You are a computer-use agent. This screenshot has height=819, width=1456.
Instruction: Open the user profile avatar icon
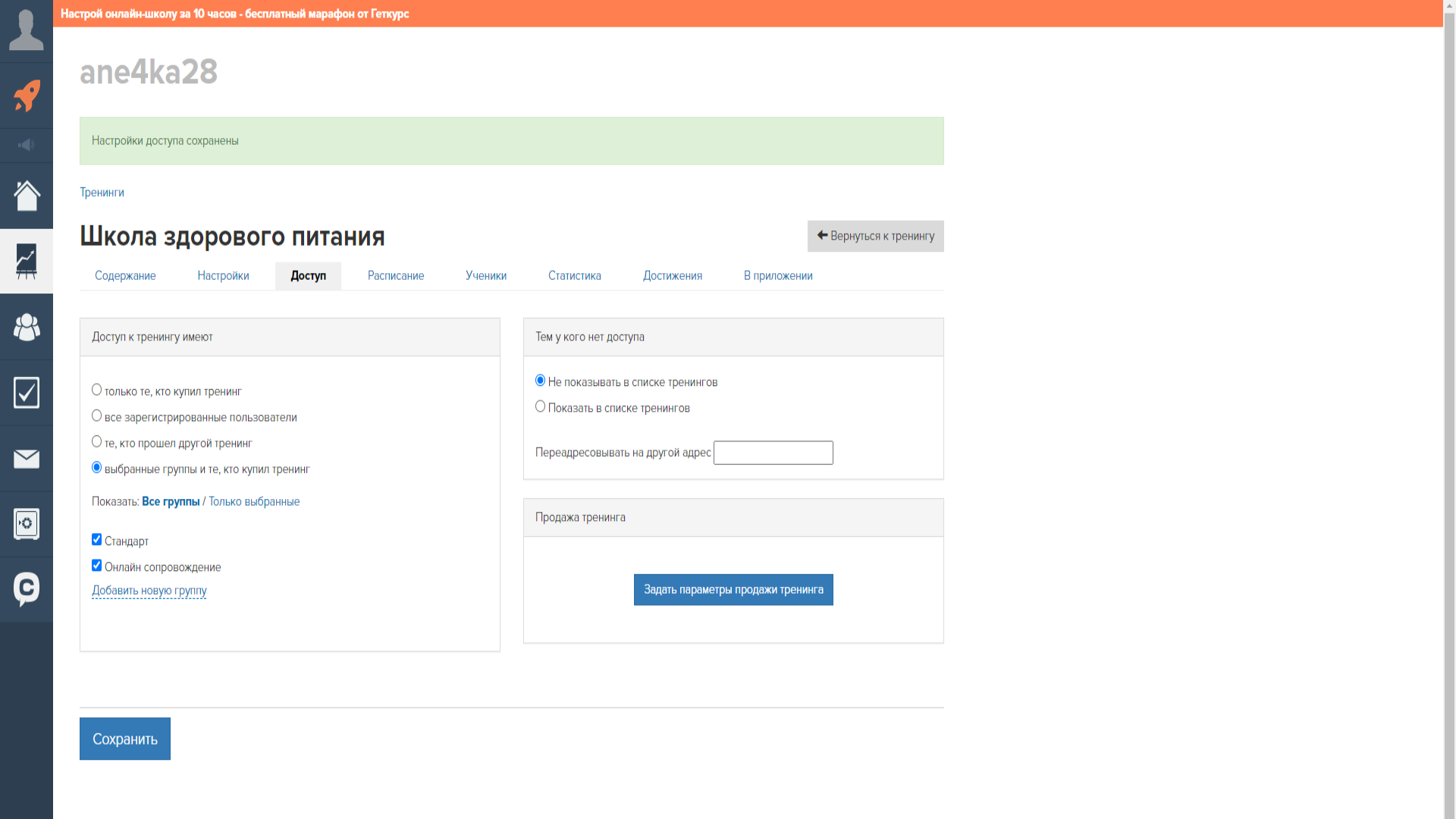click(x=27, y=30)
